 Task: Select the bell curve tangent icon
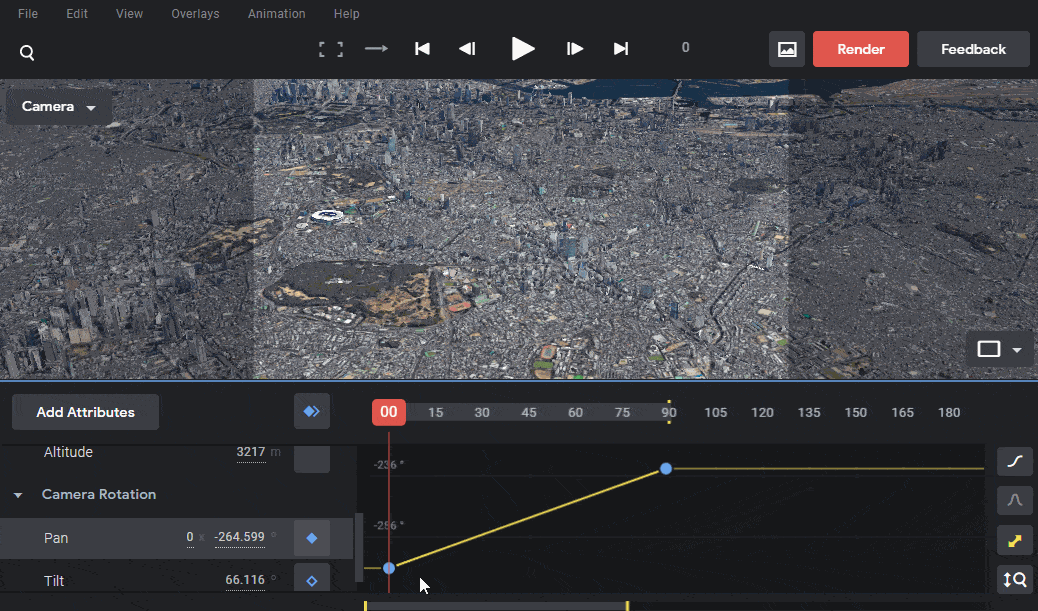[x=1014, y=500]
